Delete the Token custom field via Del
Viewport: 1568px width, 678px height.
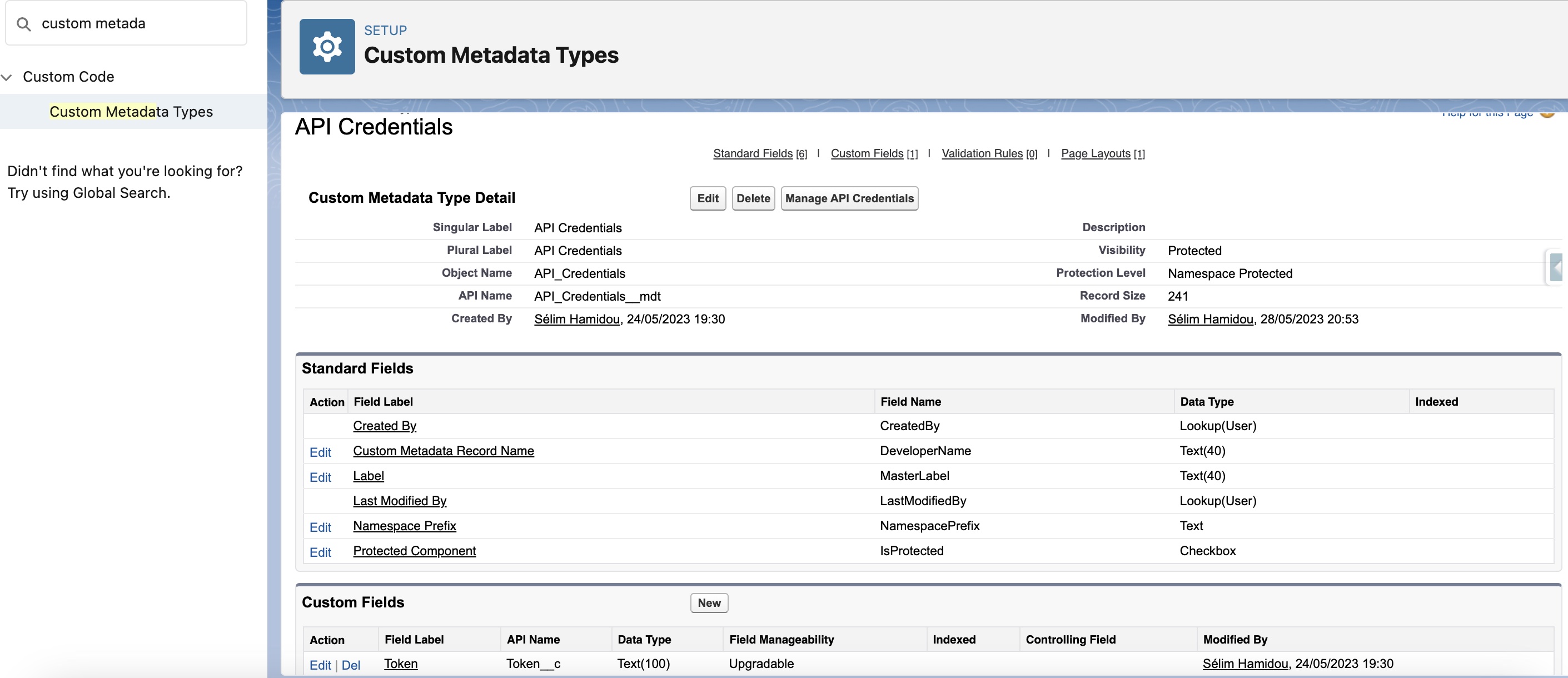[x=351, y=665]
